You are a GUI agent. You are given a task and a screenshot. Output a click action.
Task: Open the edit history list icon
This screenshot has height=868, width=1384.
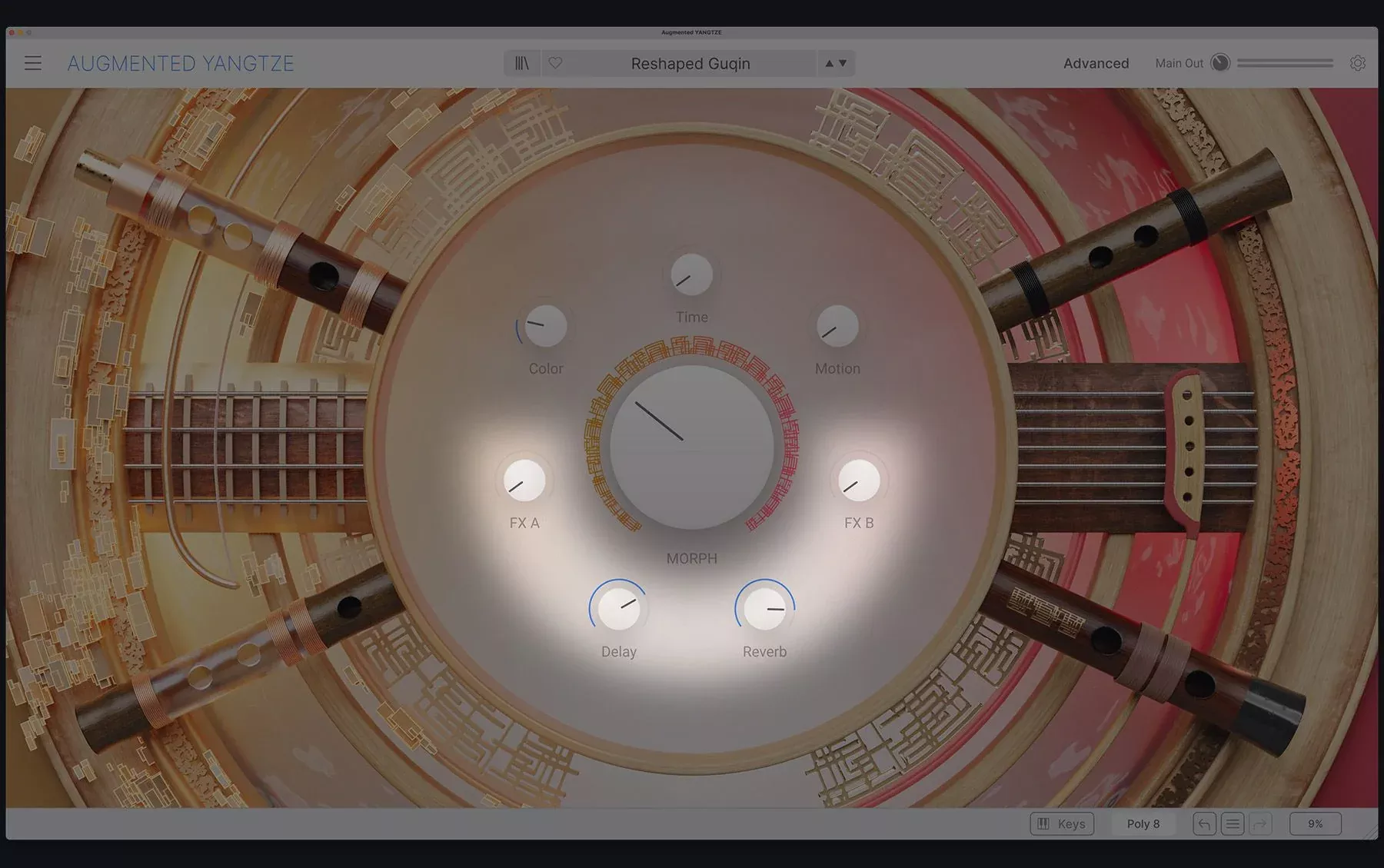[1233, 824]
